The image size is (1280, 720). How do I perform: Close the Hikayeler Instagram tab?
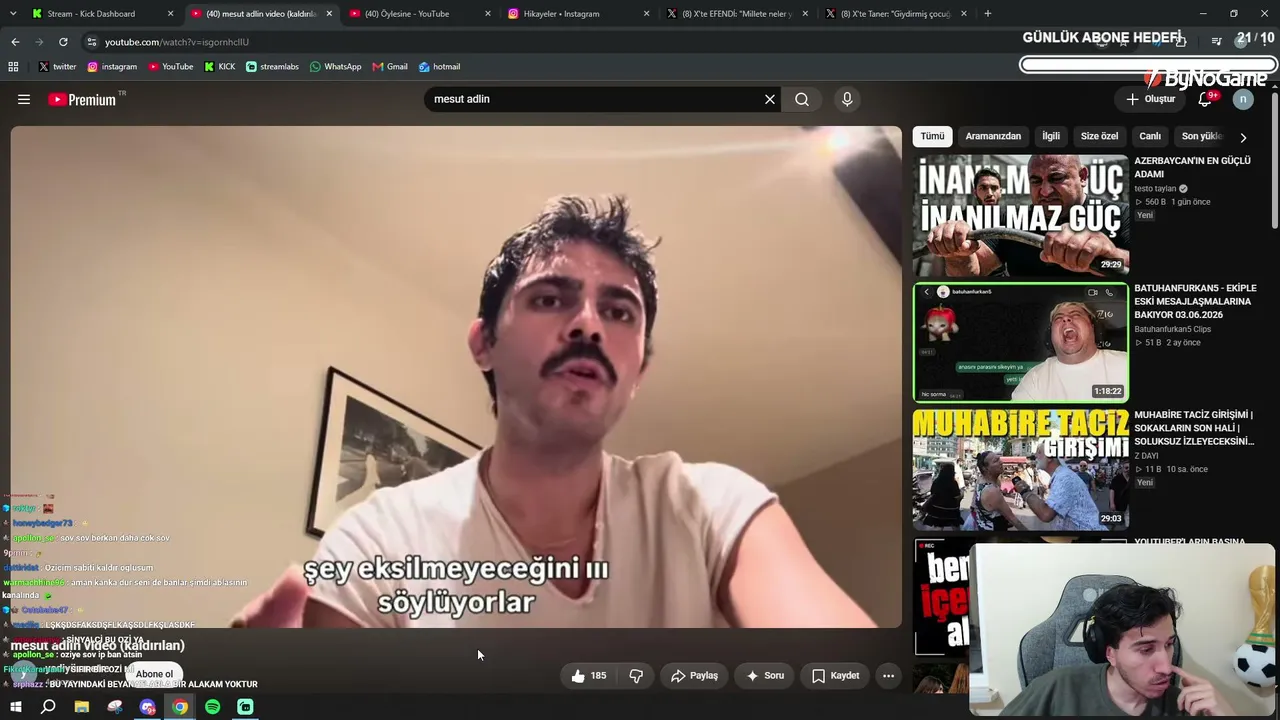click(647, 14)
